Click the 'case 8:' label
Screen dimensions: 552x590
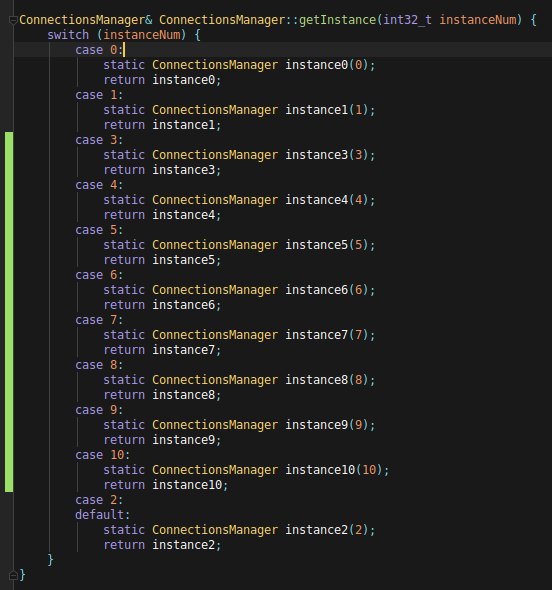[x=99, y=365]
